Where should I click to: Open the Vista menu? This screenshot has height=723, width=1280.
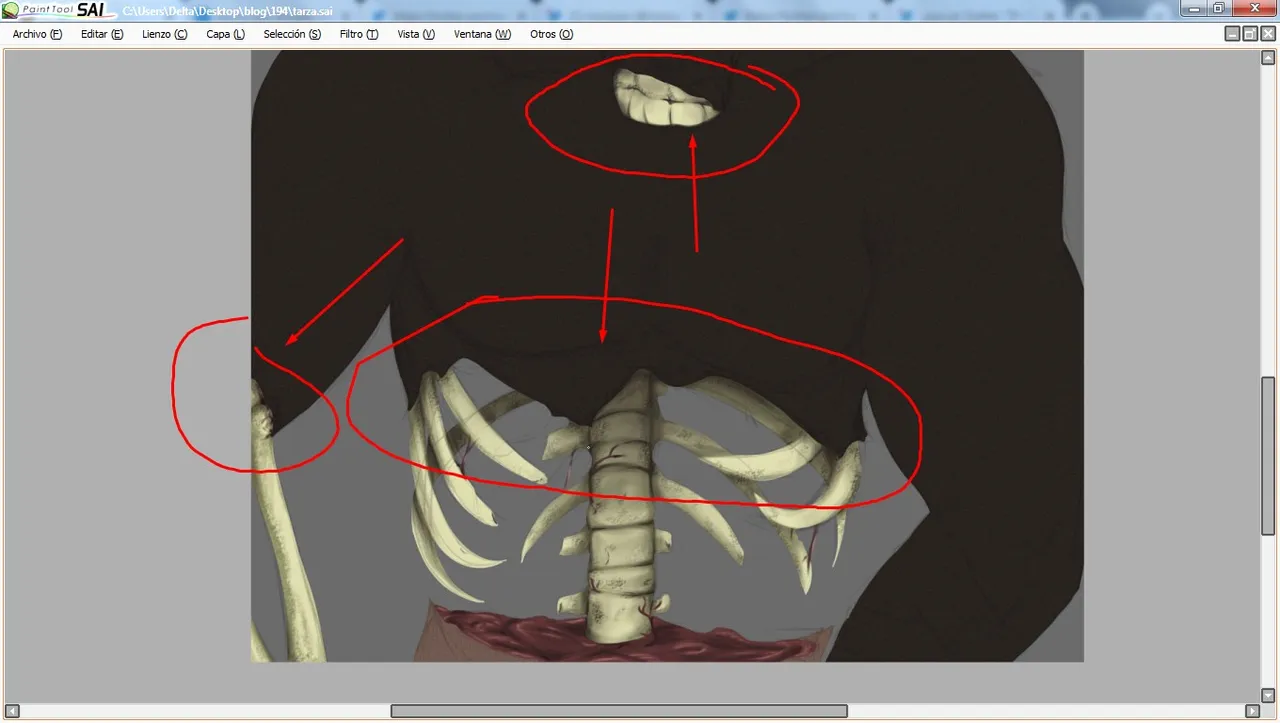point(416,34)
